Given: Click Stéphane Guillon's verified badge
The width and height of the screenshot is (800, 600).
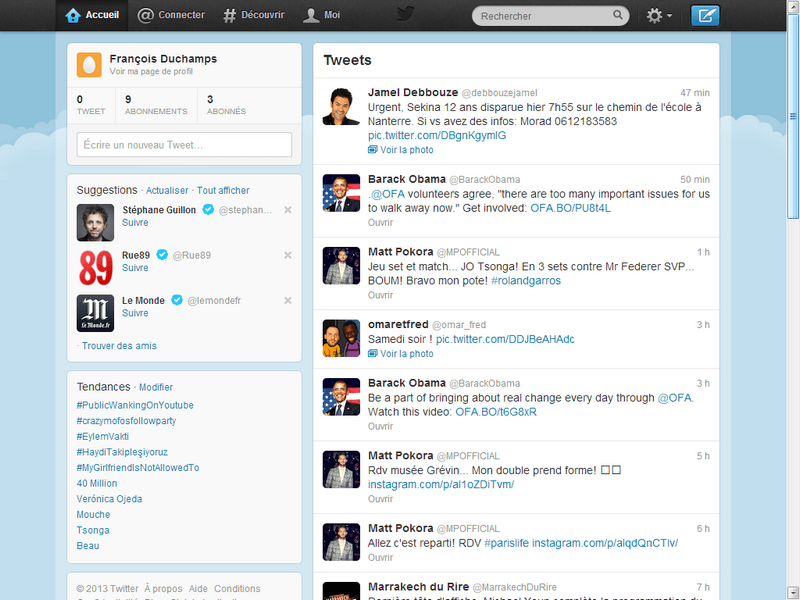Looking at the screenshot, I should pos(208,209).
